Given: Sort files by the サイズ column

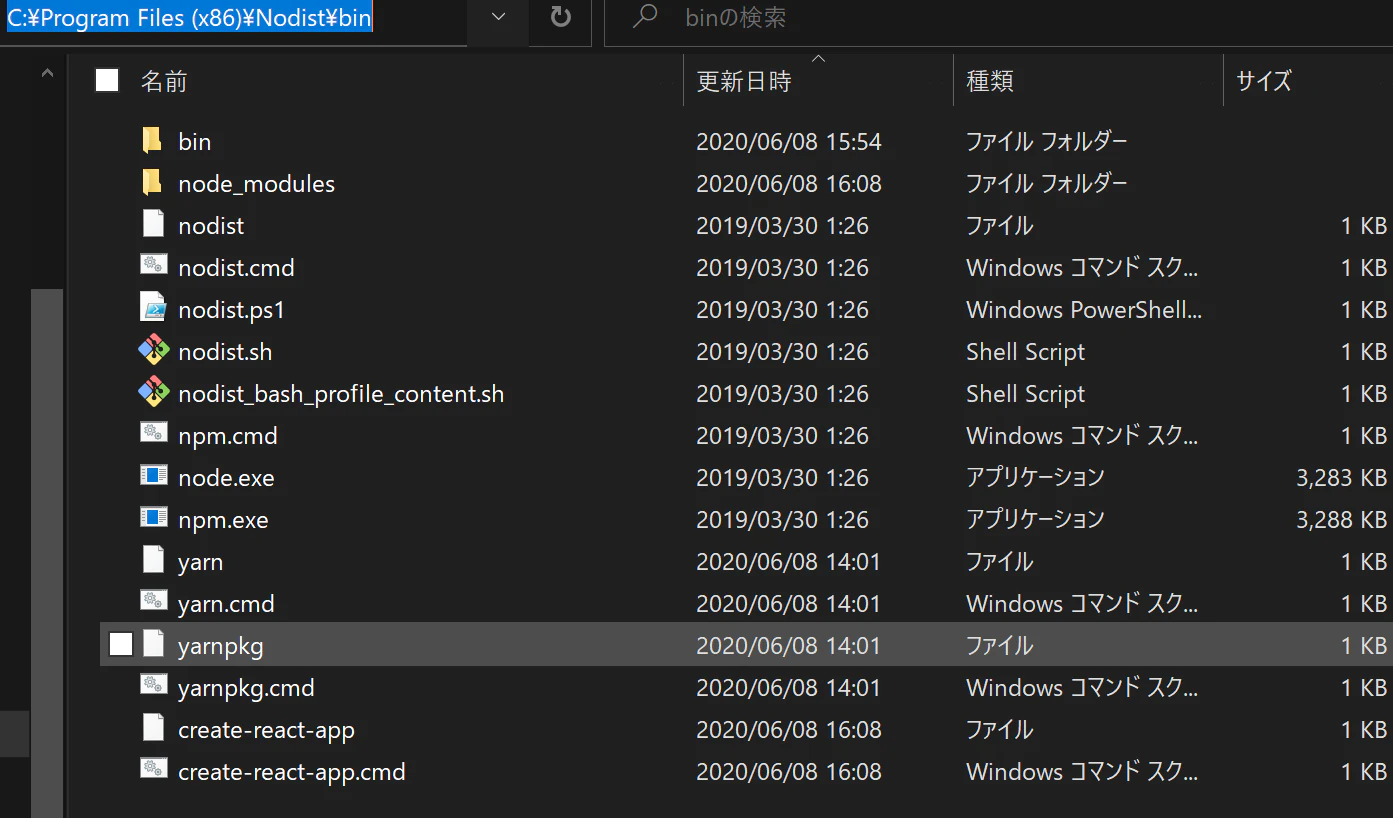Looking at the screenshot, I should click(x=1264, y=81).
